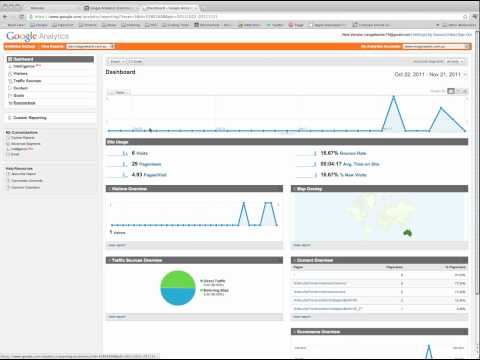The height and width of the screenshot is (360, 480).
Task: Click view report under Traffic Sources Overview
Action: pos(117,317)
